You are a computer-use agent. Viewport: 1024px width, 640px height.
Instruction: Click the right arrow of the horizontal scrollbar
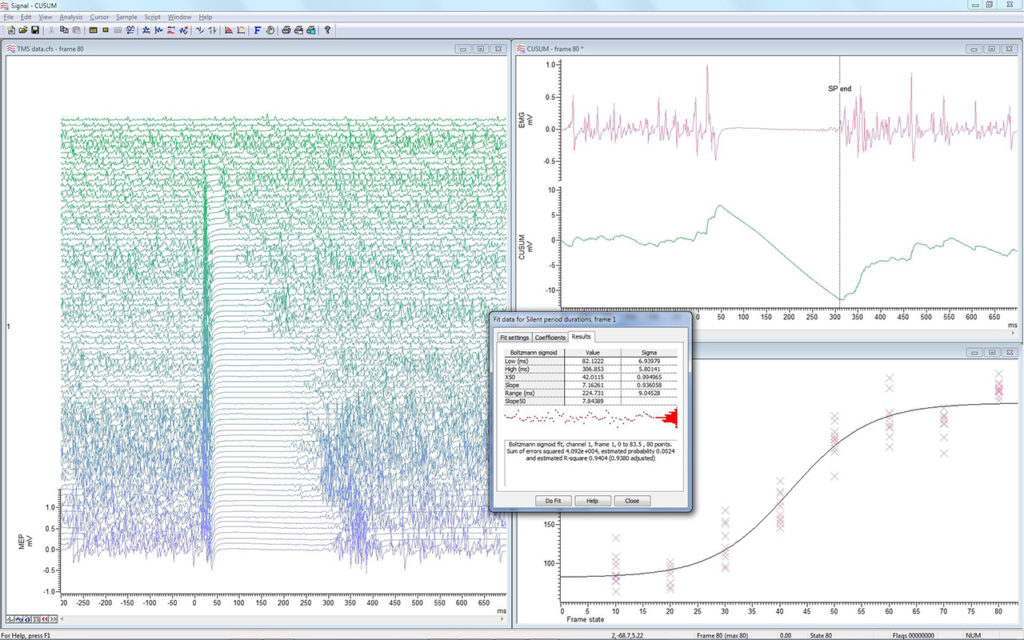(503, 619)
